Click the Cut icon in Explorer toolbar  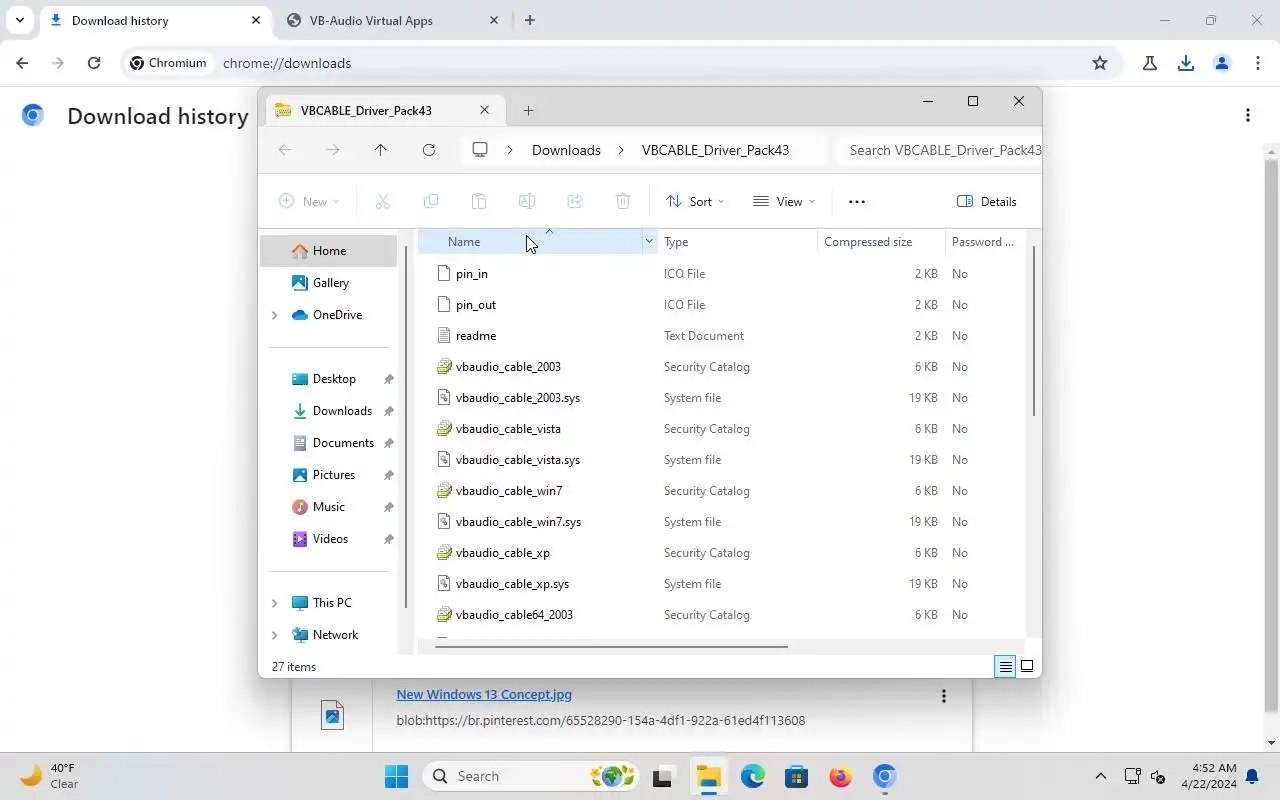click(383, 201)
